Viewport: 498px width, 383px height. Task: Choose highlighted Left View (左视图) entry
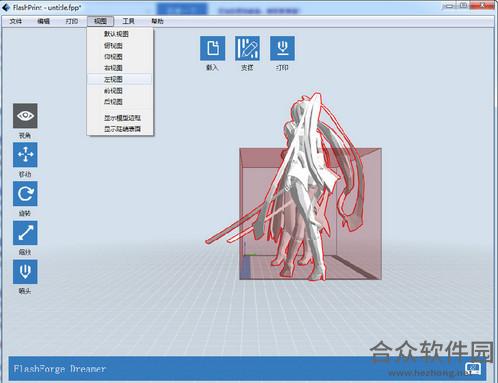point(120,79)
